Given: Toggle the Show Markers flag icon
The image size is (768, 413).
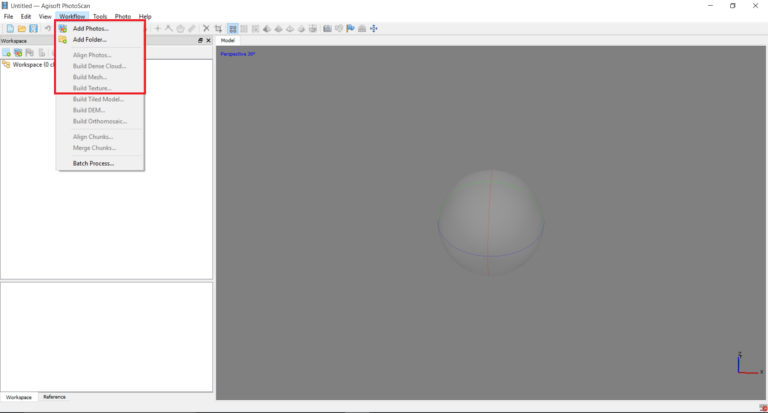Looking at the screenshot, I should click(350, 28).
